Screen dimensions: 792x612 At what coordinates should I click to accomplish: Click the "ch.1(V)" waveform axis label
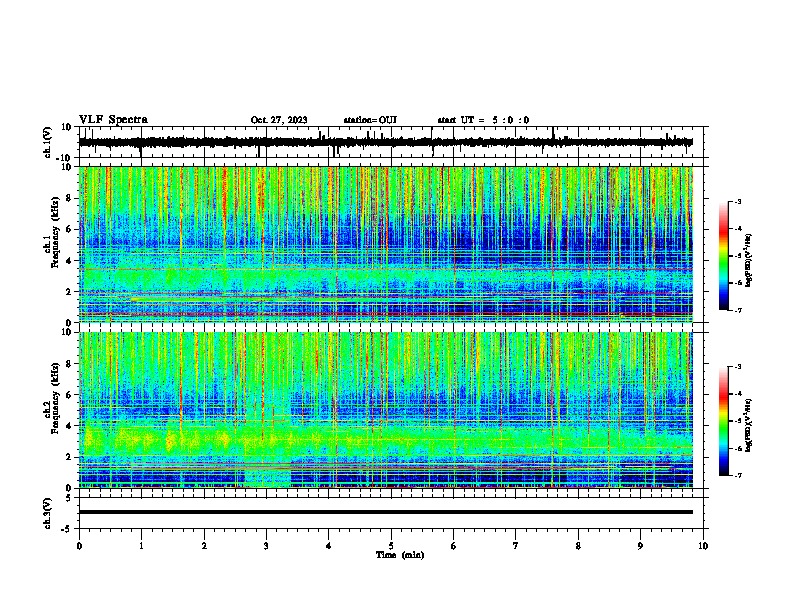(47, 142)
